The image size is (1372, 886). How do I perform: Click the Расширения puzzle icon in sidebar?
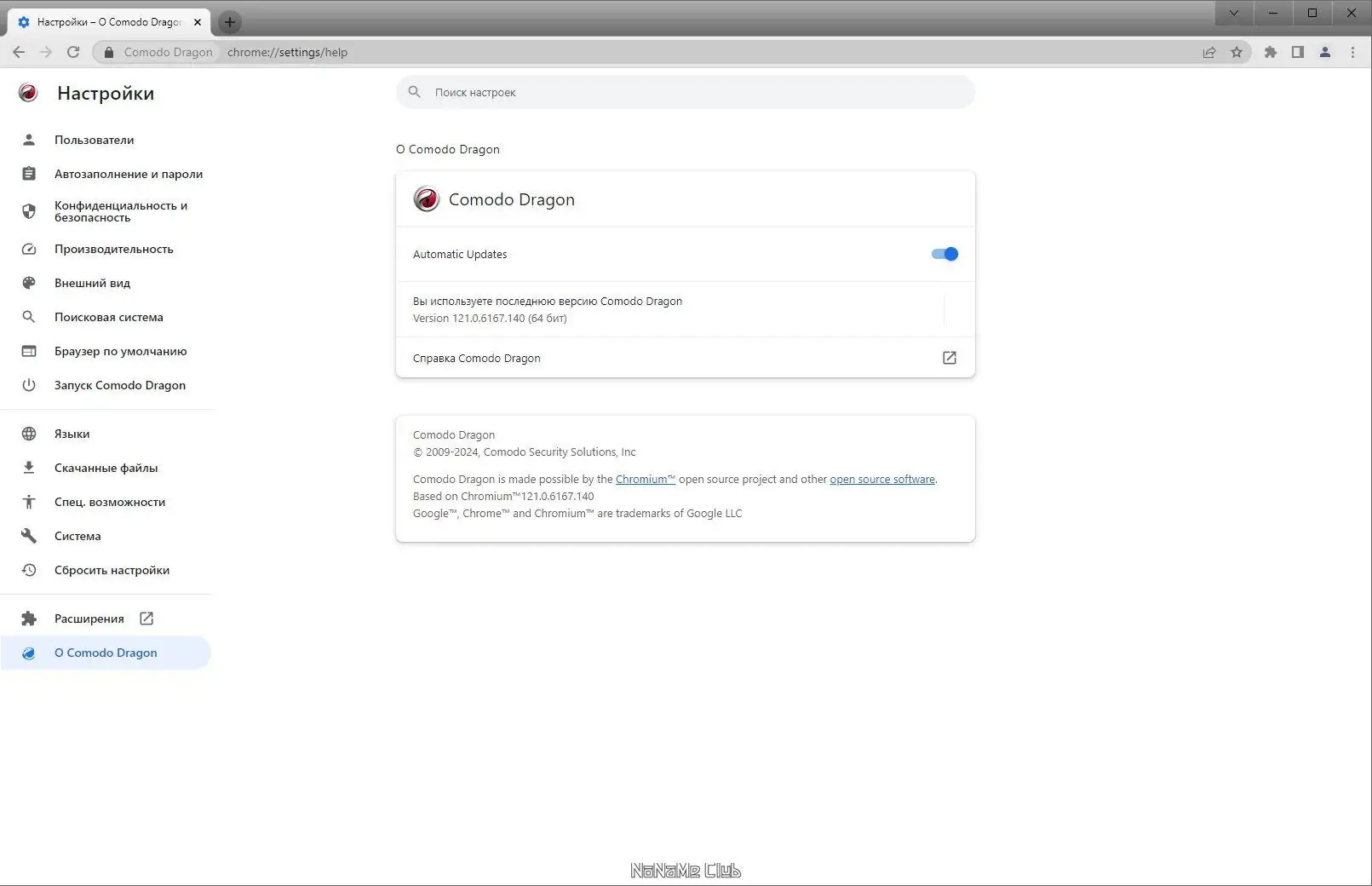[29, 618]
